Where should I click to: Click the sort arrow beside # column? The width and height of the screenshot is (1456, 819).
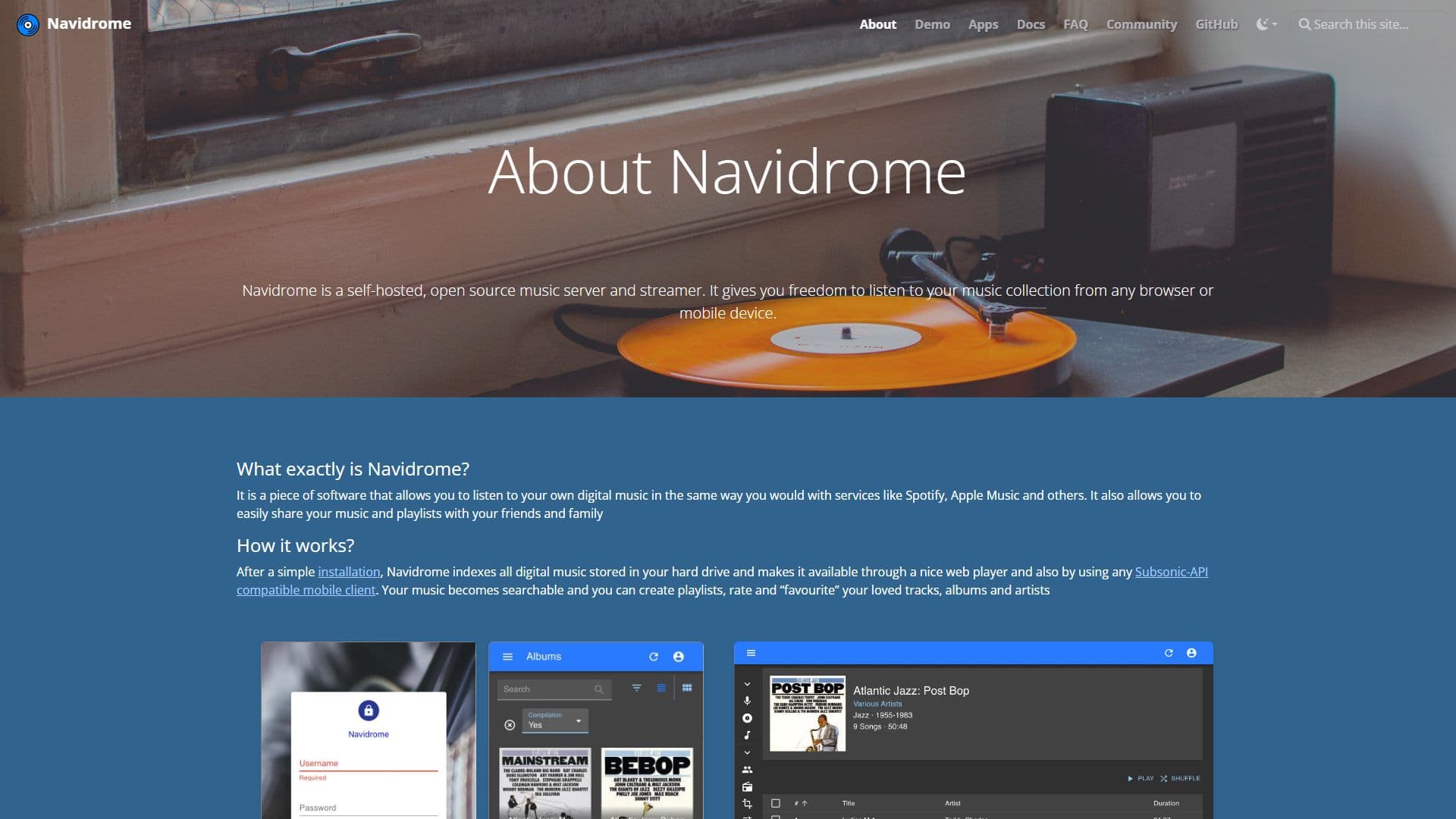tap(805, 804)
